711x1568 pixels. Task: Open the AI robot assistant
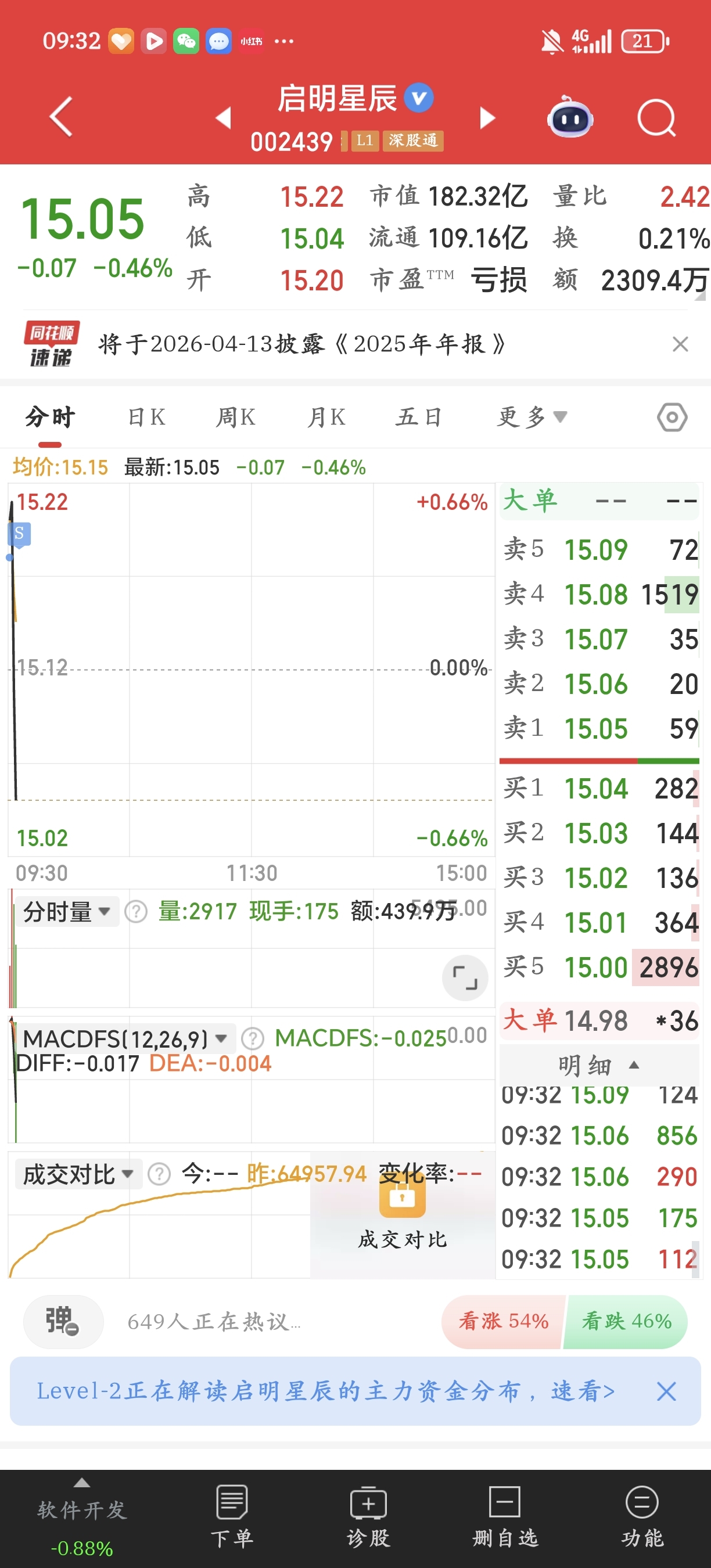[570, 117]
